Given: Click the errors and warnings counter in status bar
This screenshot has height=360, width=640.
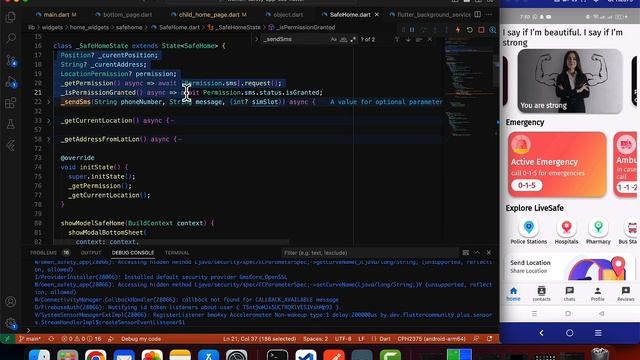Looking at the screenshot, I should [x=81, y=339].
